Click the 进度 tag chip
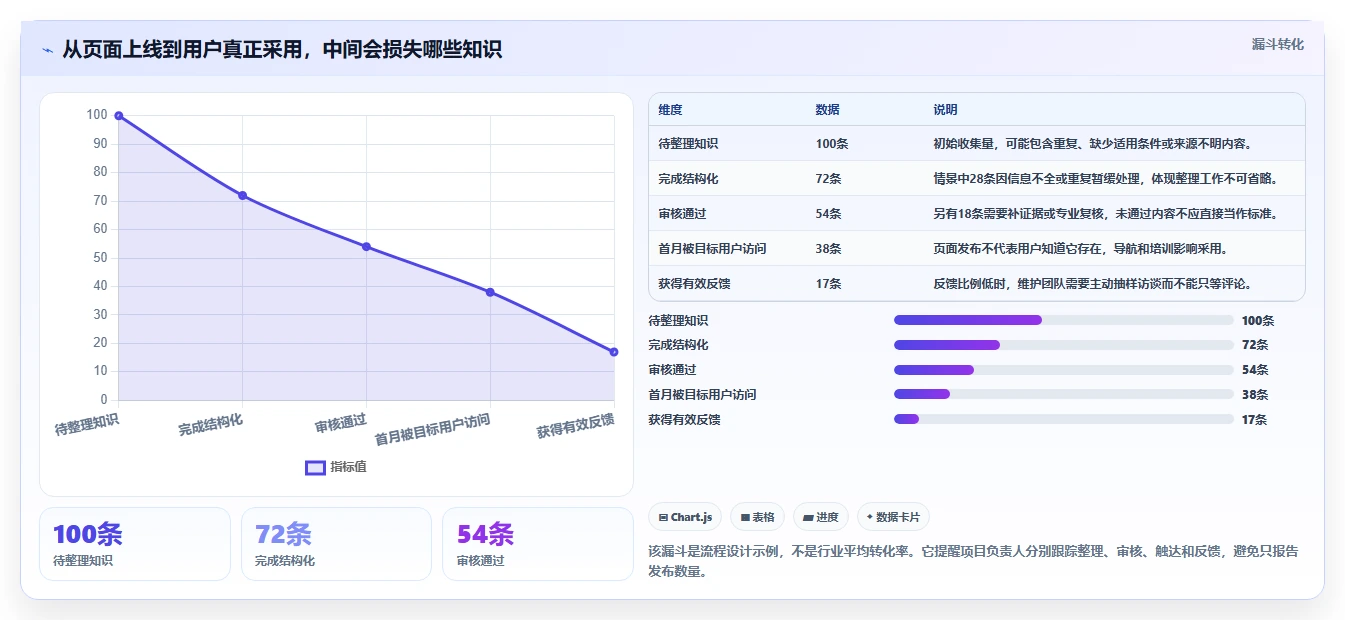1345x620 pixels. coord(821,517)
